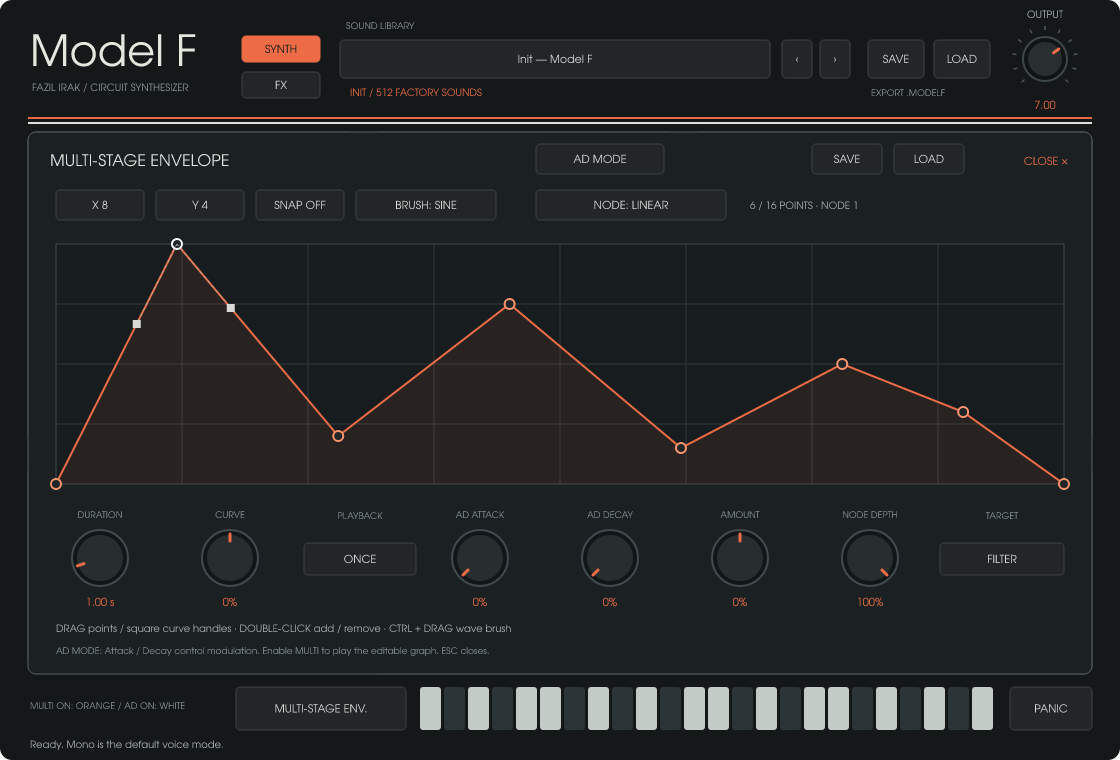Select the selected peak node on the envelope graph
1120x760 pixels.
177,244
